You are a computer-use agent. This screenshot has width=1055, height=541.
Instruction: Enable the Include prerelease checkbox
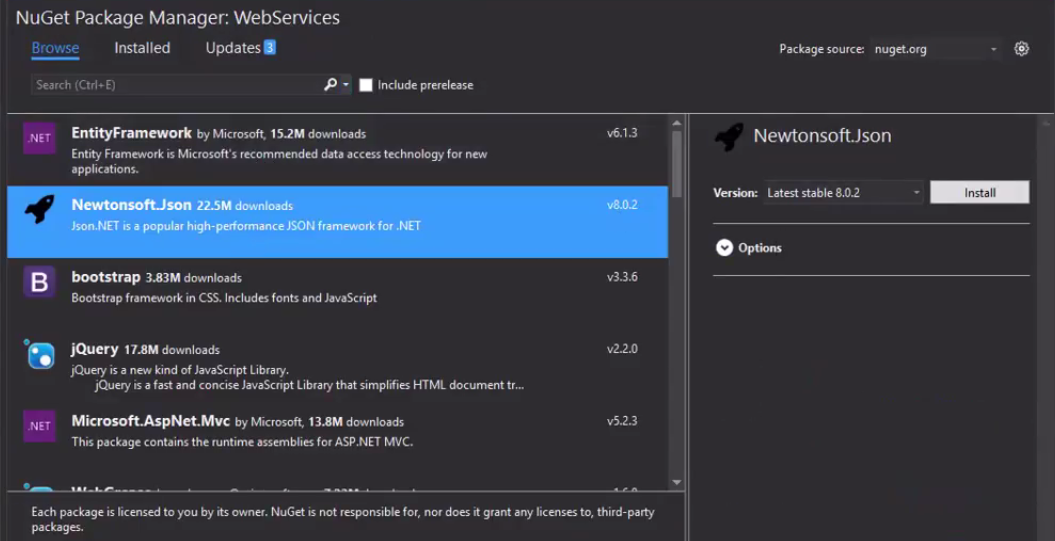(365, 85)
